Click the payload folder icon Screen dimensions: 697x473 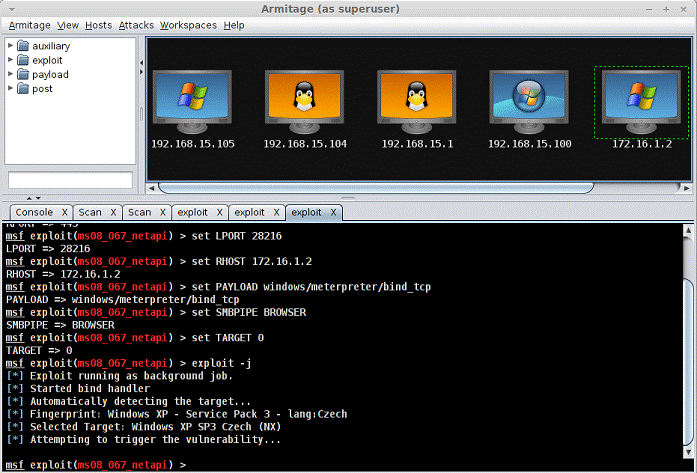(23, 74)
